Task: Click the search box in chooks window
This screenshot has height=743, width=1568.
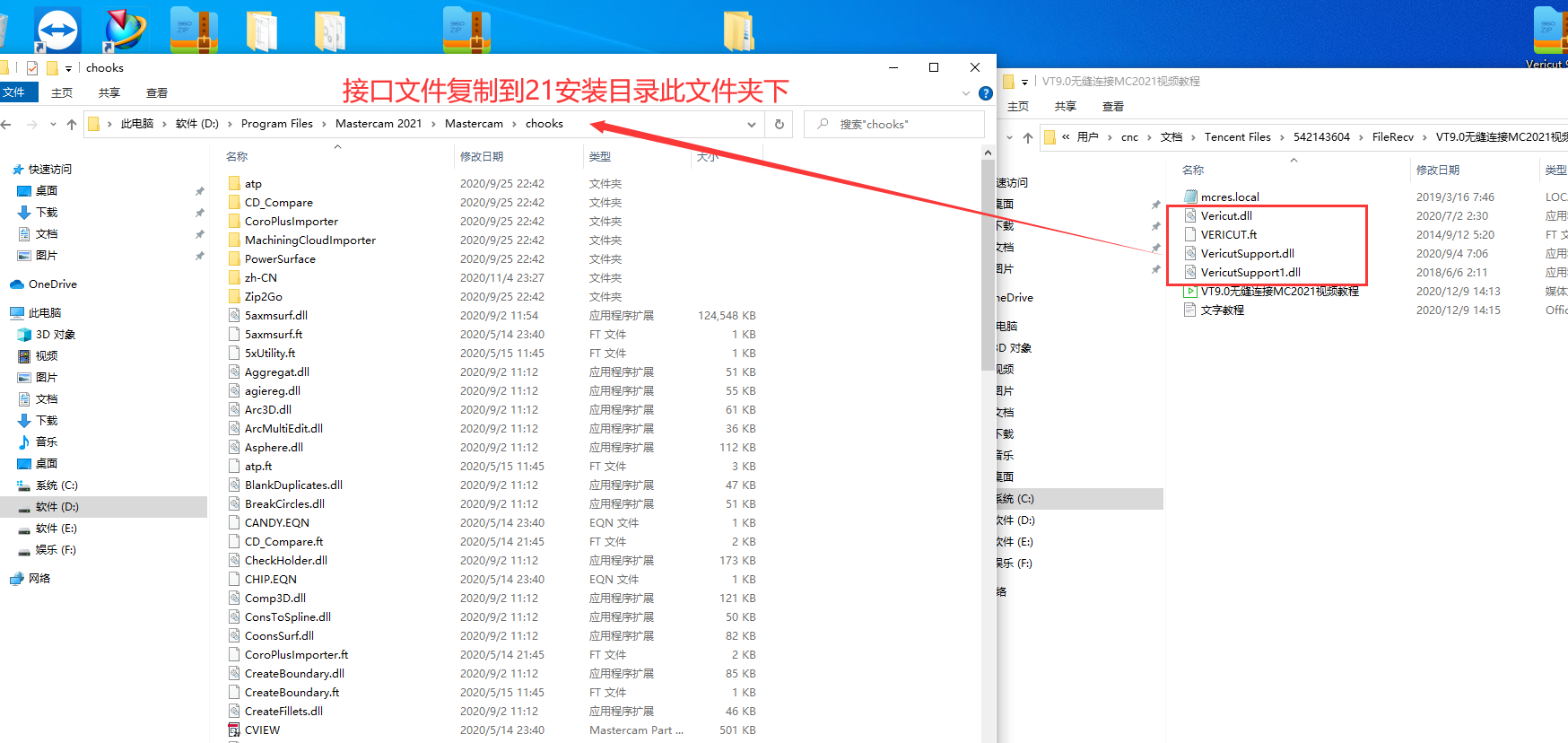Action: (x=894, y=124)
